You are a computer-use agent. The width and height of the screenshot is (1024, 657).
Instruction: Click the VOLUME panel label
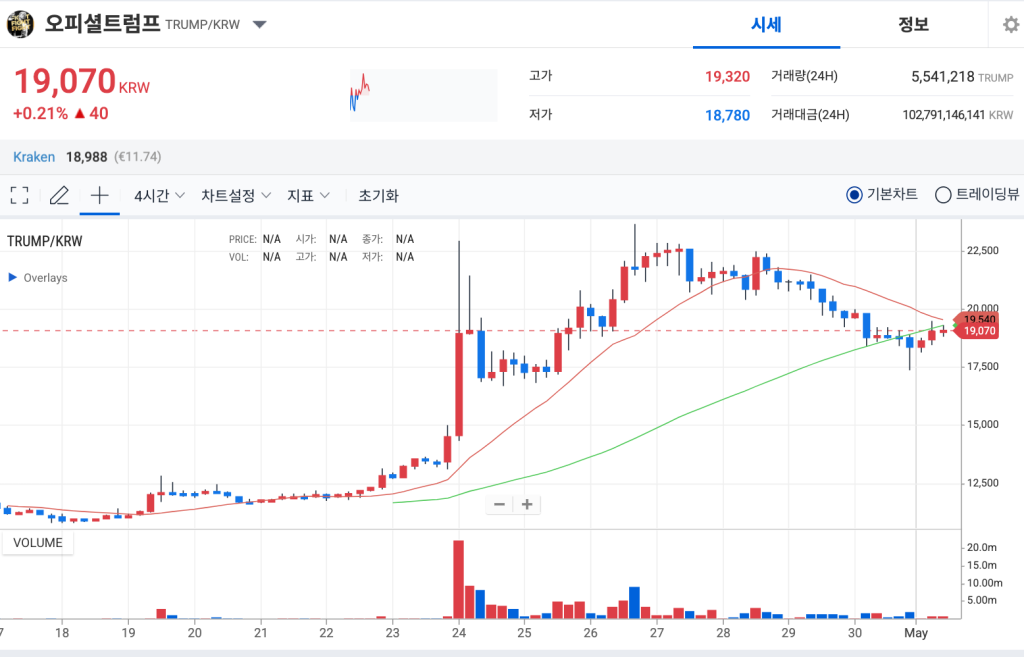coord(38,543)
